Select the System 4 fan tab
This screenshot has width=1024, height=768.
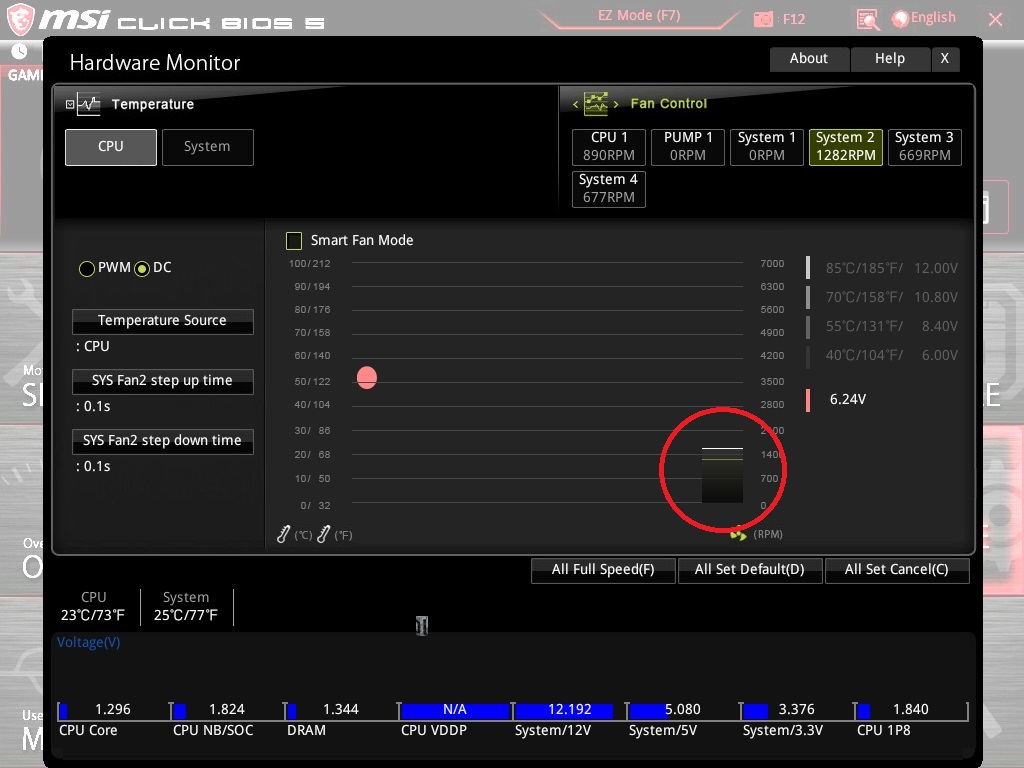609,189
